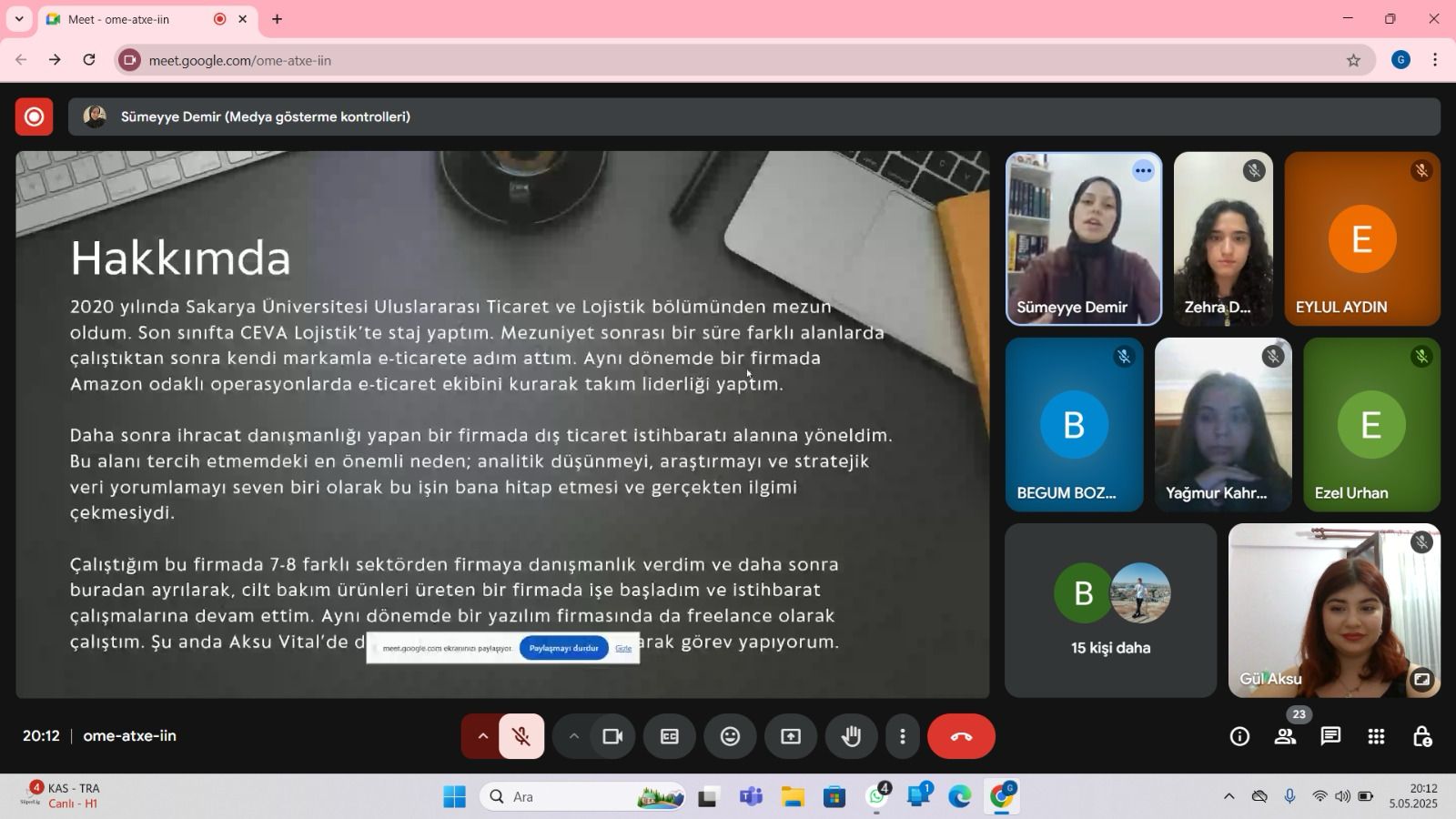The width and height of the screenshot is (1456, 819).
Task: Raise your hand in the meeting
Action: point(851,736)
